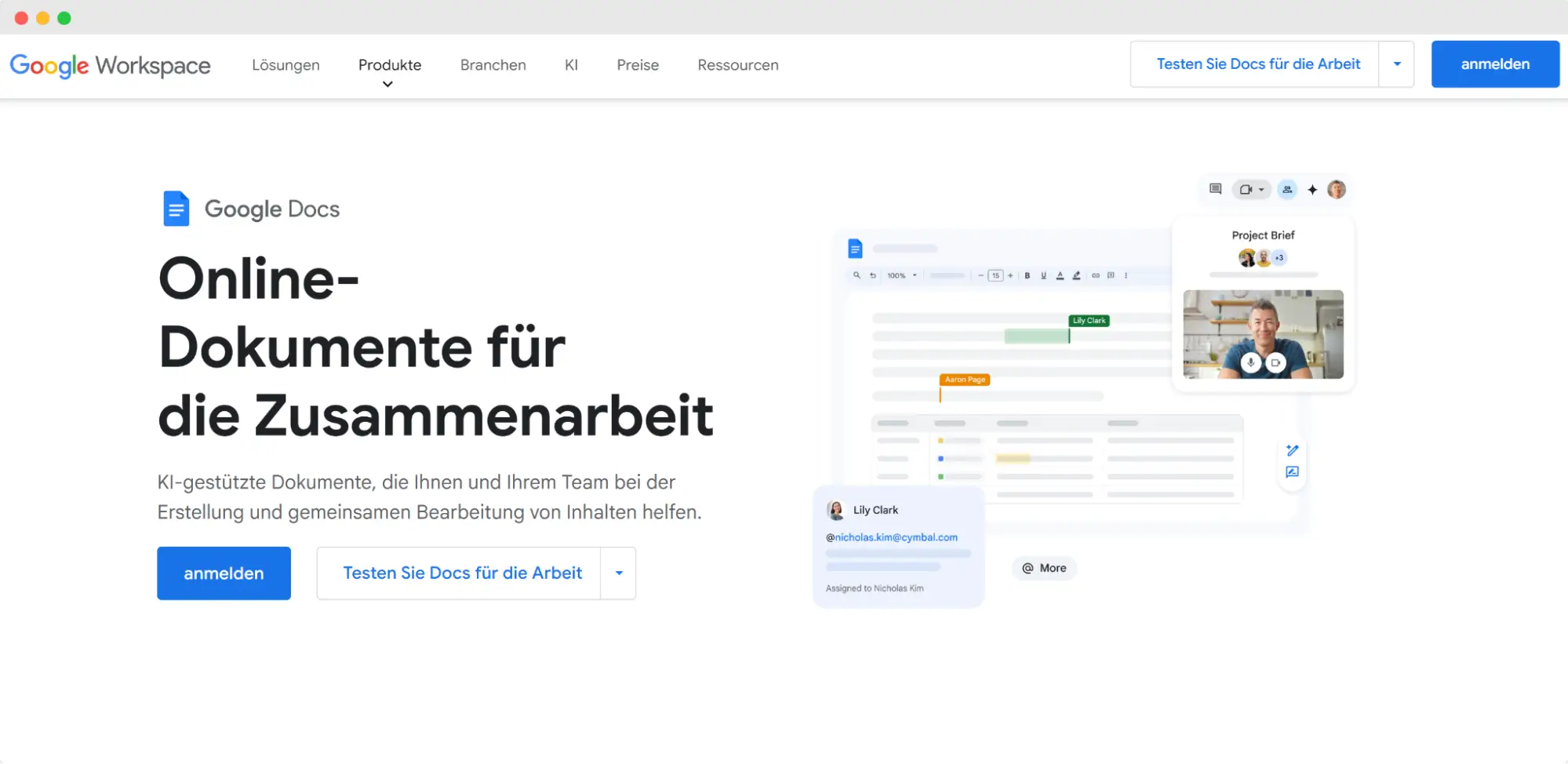Click header Testen Sie Docs für die Arbeit
Image resolution: width=1568 pixels, height=764 pixels.
(x=1255, y=64)
